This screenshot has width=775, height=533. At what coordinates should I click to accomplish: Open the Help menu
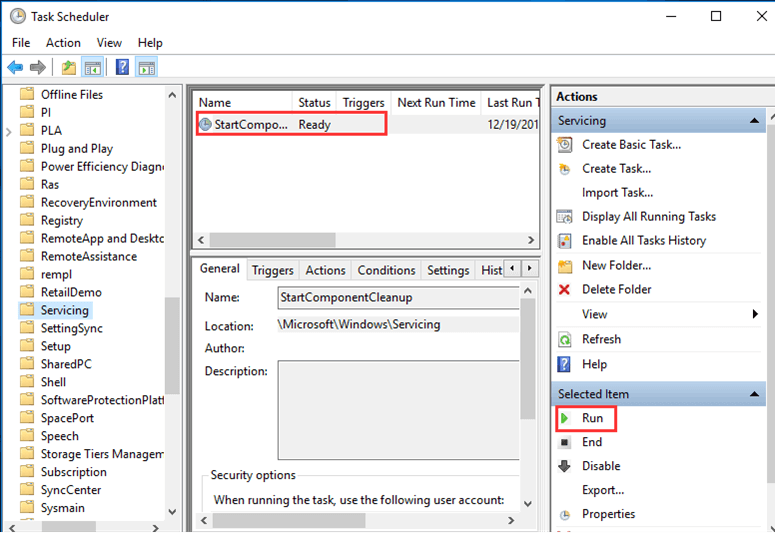pyautogui.click(x=150, y=43)
